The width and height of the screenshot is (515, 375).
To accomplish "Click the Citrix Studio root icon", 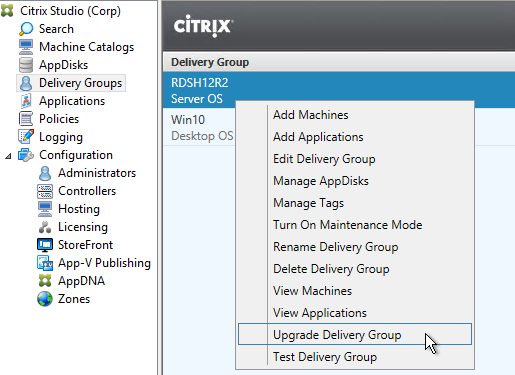I will click(x=7, y=11).
